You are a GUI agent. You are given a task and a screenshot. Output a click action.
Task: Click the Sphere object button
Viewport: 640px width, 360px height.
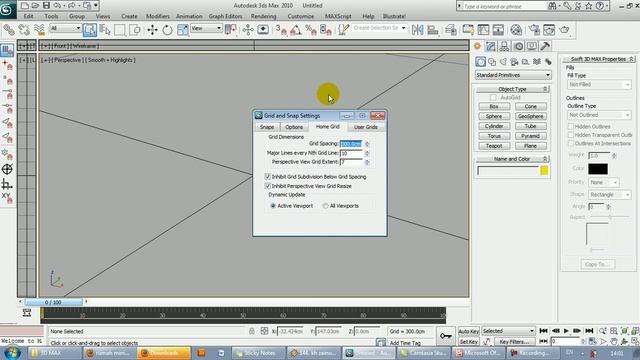[494, 116]
